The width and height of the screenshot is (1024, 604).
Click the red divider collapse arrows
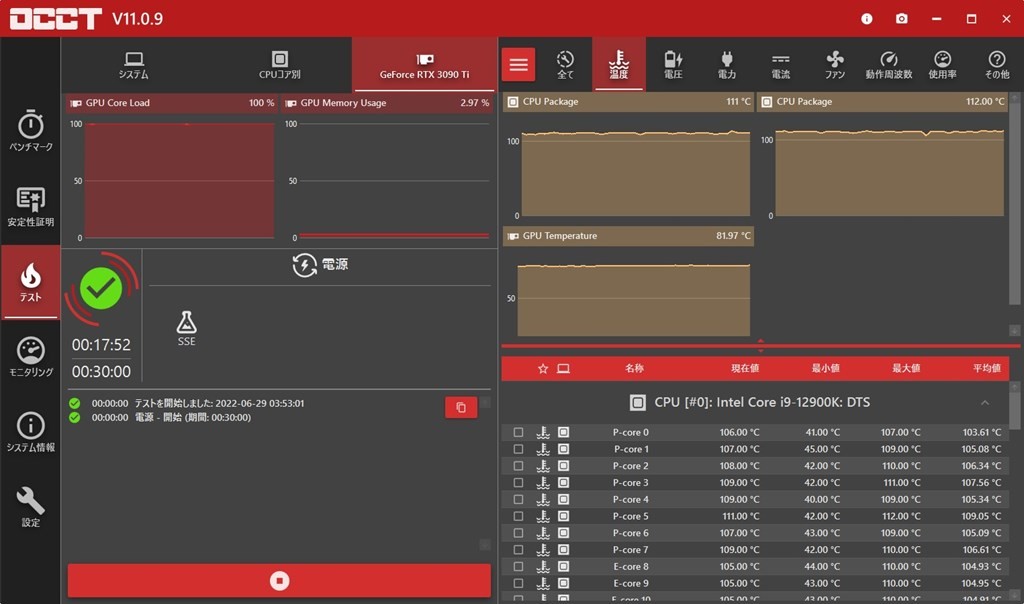click(761, 345)
